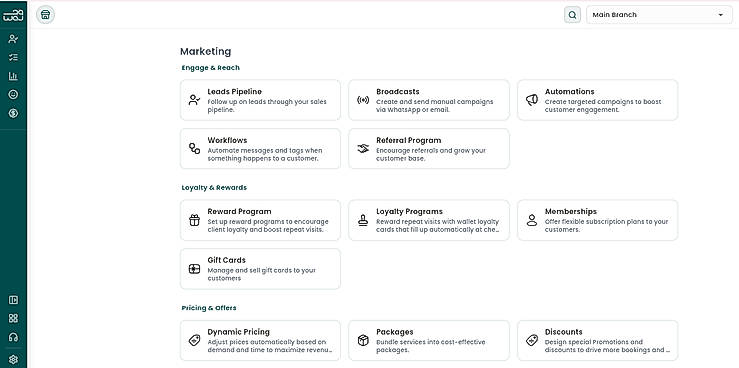Screen dimensions: 739x368
Task: Click the Reward Program gift icon
Action: [x=194, y=220]
